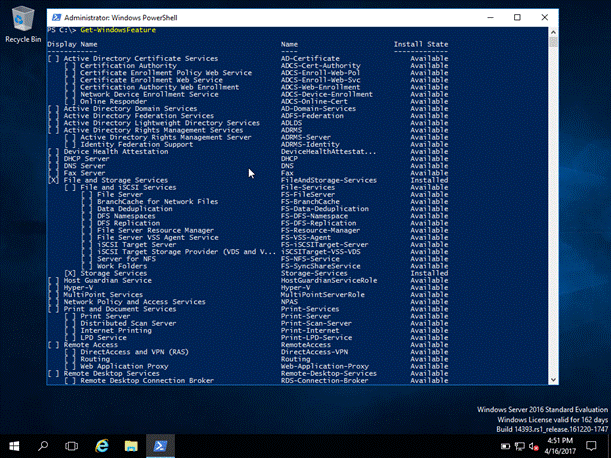Click 'Certification Authority Web Enrollment' text
This screenshot has width=611, height=458.
pyautogui.click(x=160, y=87)
